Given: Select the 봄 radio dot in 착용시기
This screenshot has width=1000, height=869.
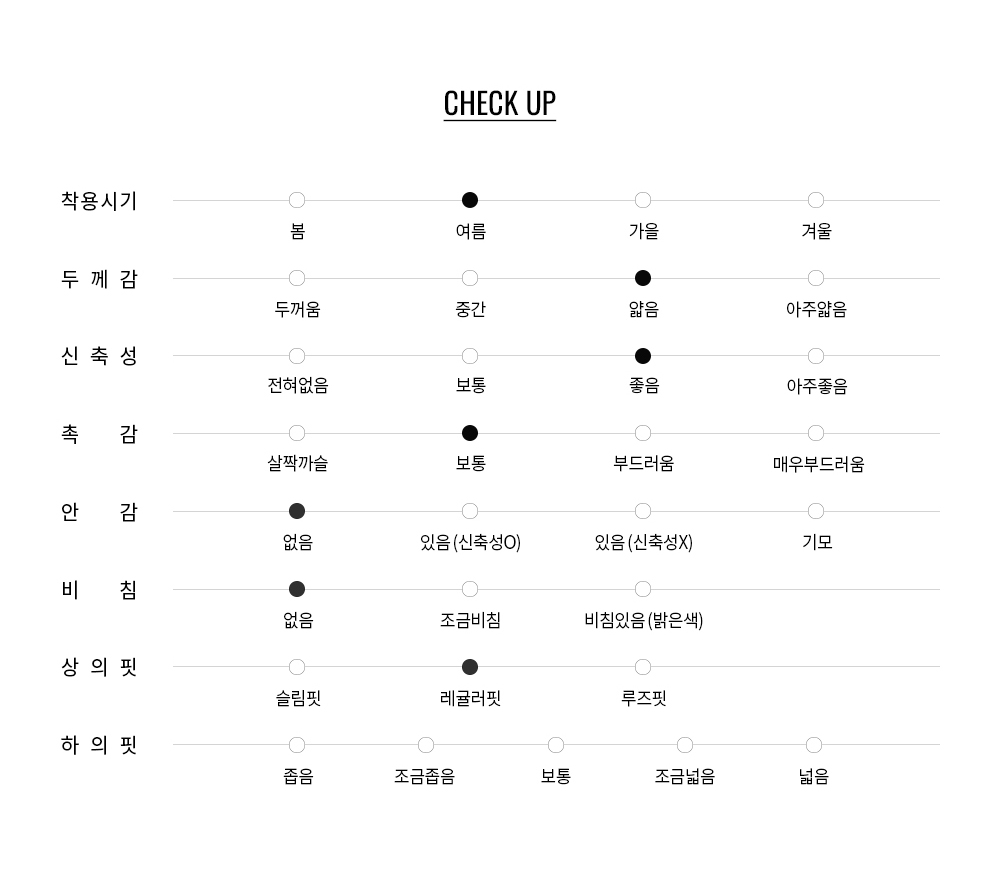Looking at the screenshot, I should pos(297,200).
